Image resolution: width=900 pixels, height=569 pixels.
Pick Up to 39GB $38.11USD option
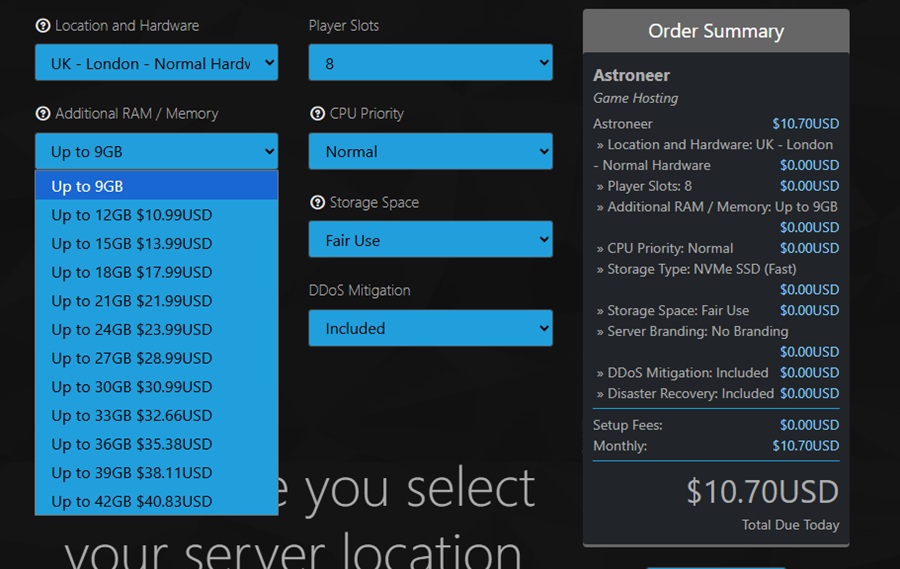point(156,473)
